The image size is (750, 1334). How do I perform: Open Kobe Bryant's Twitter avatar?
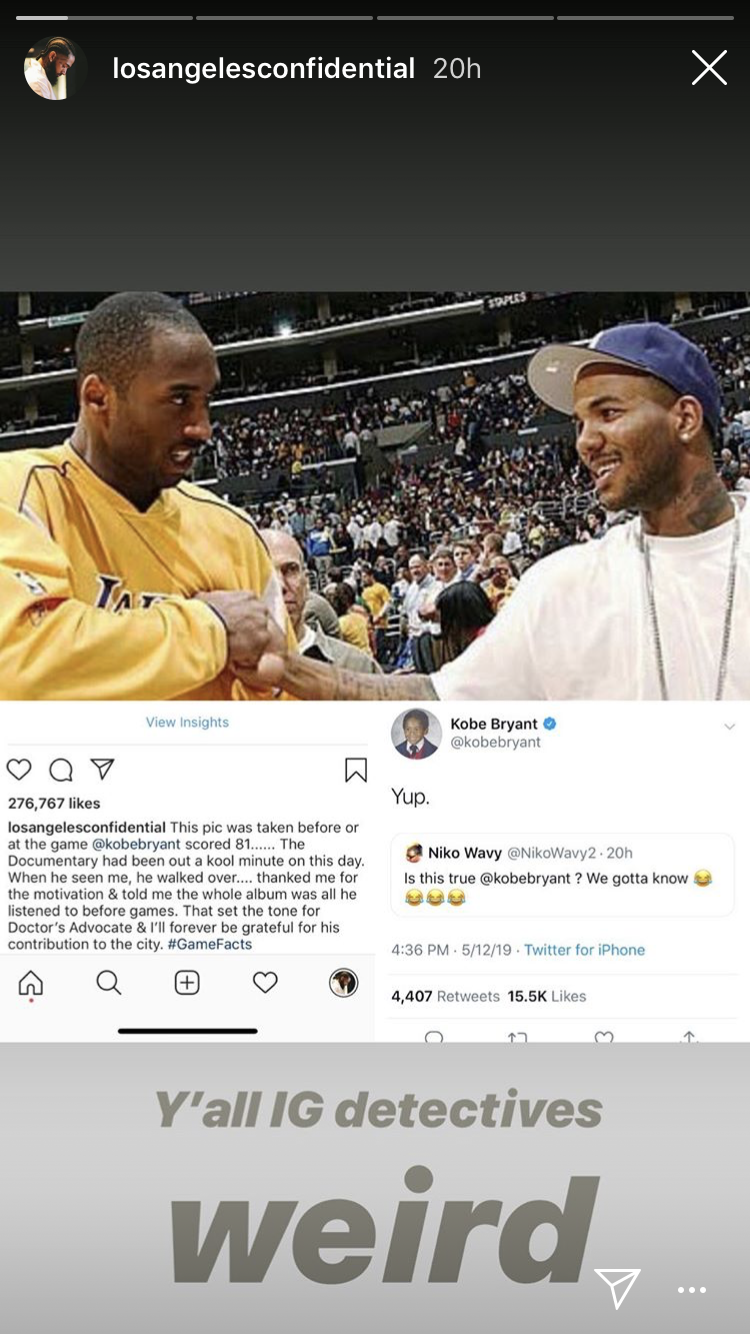(416, 734)
